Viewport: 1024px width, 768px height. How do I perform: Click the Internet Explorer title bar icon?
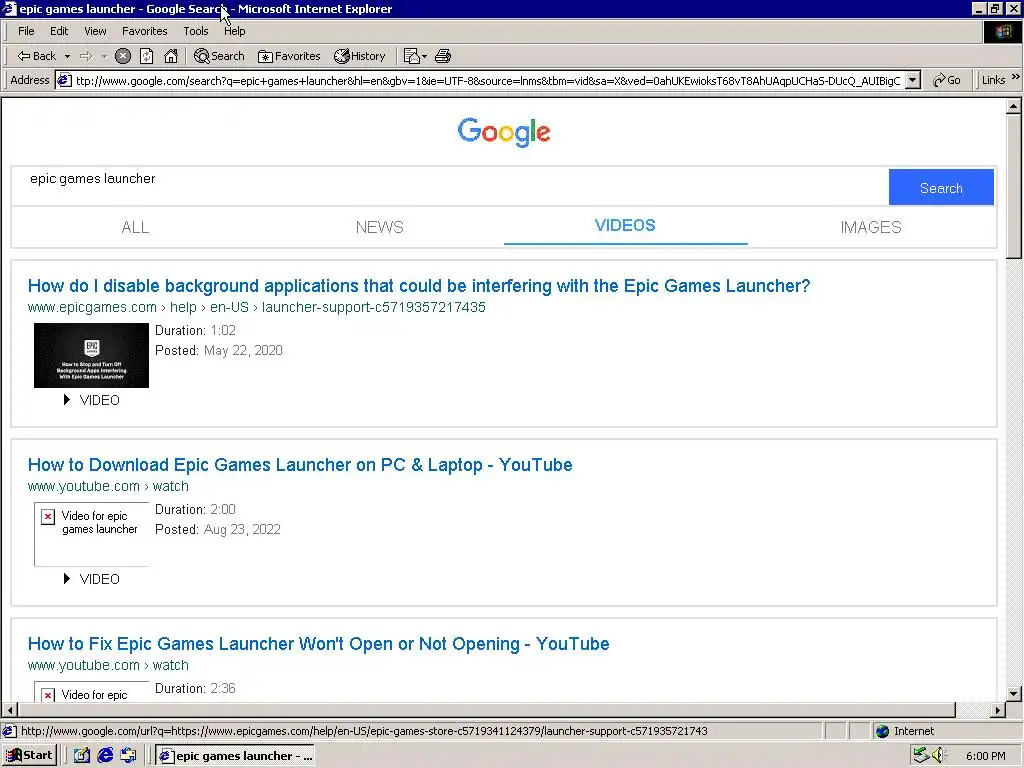tap(9, 8)
